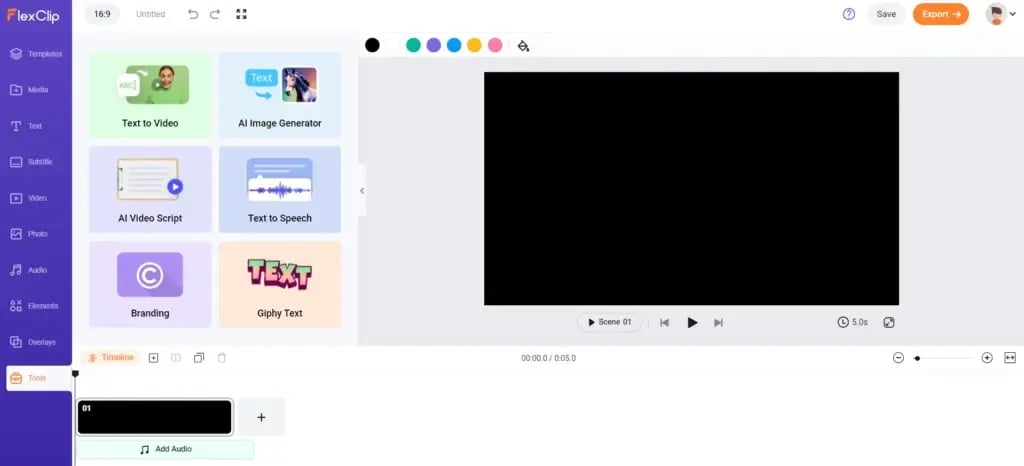Toggle the Timeline view button
The width and height of the screenshot is (1024, 466).
[110, 357]
